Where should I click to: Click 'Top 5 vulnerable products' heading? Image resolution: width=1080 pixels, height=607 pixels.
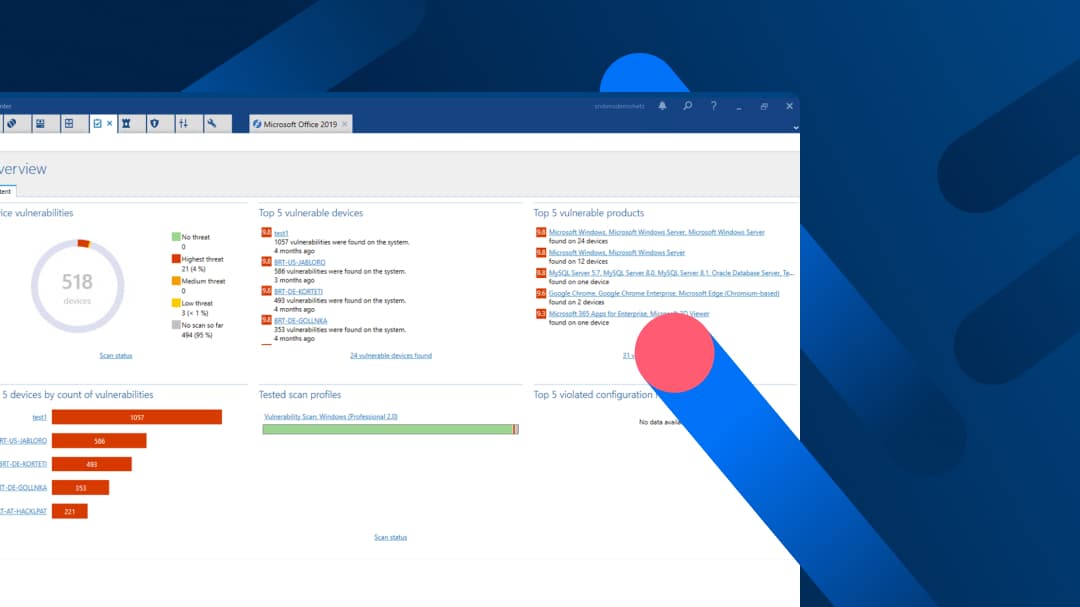[x=588, y=213]
